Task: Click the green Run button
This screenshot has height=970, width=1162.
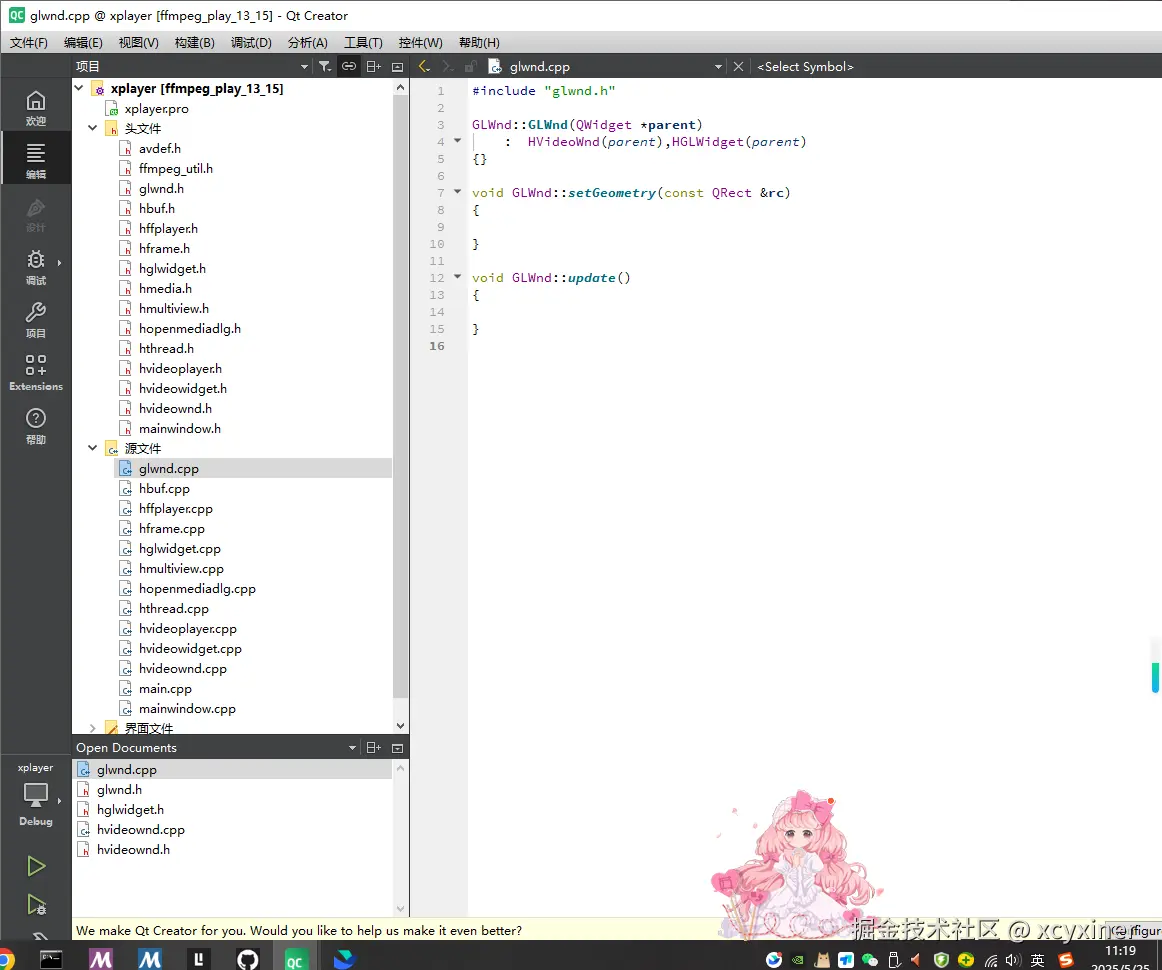Action: [36, 866]
